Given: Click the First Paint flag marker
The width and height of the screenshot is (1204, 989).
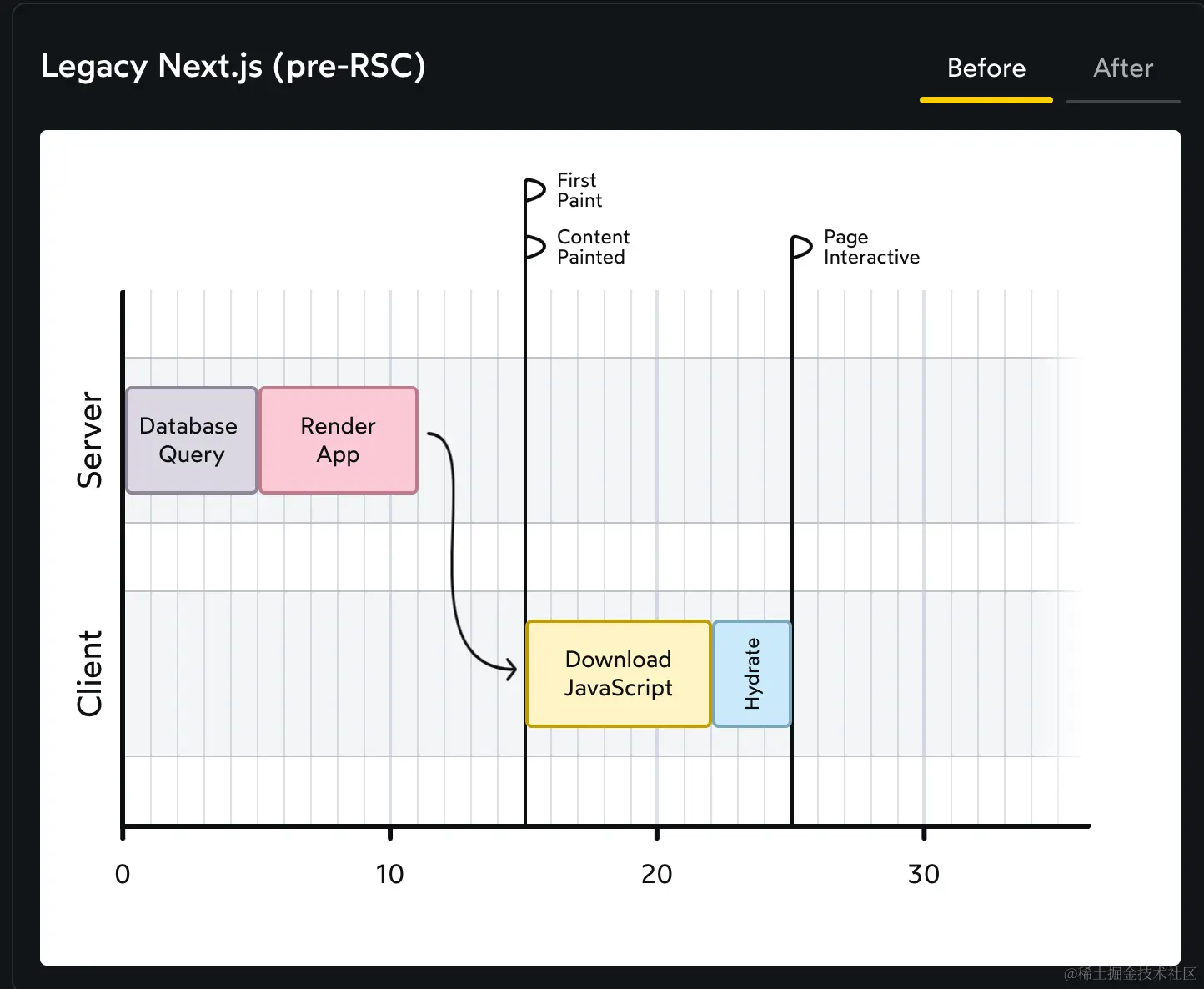Looking at the screenshot, I should pos(534,190).
